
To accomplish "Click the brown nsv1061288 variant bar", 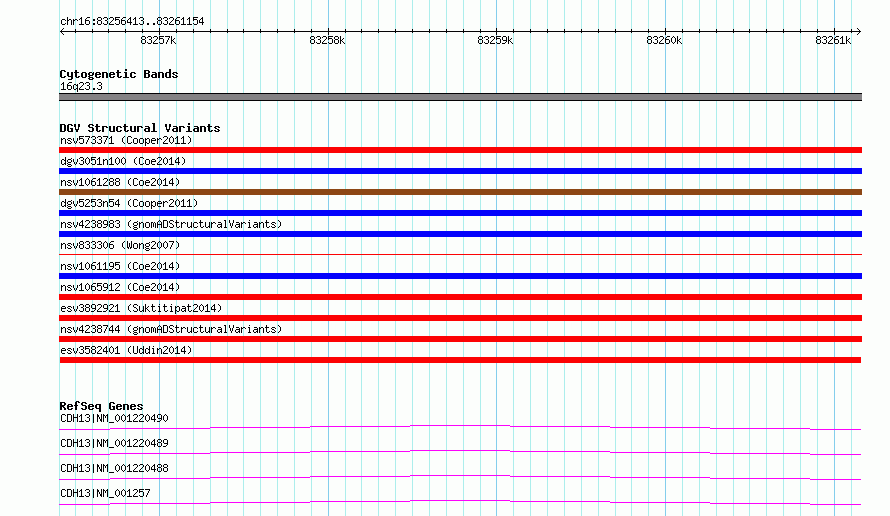I will tap(460, 192).
